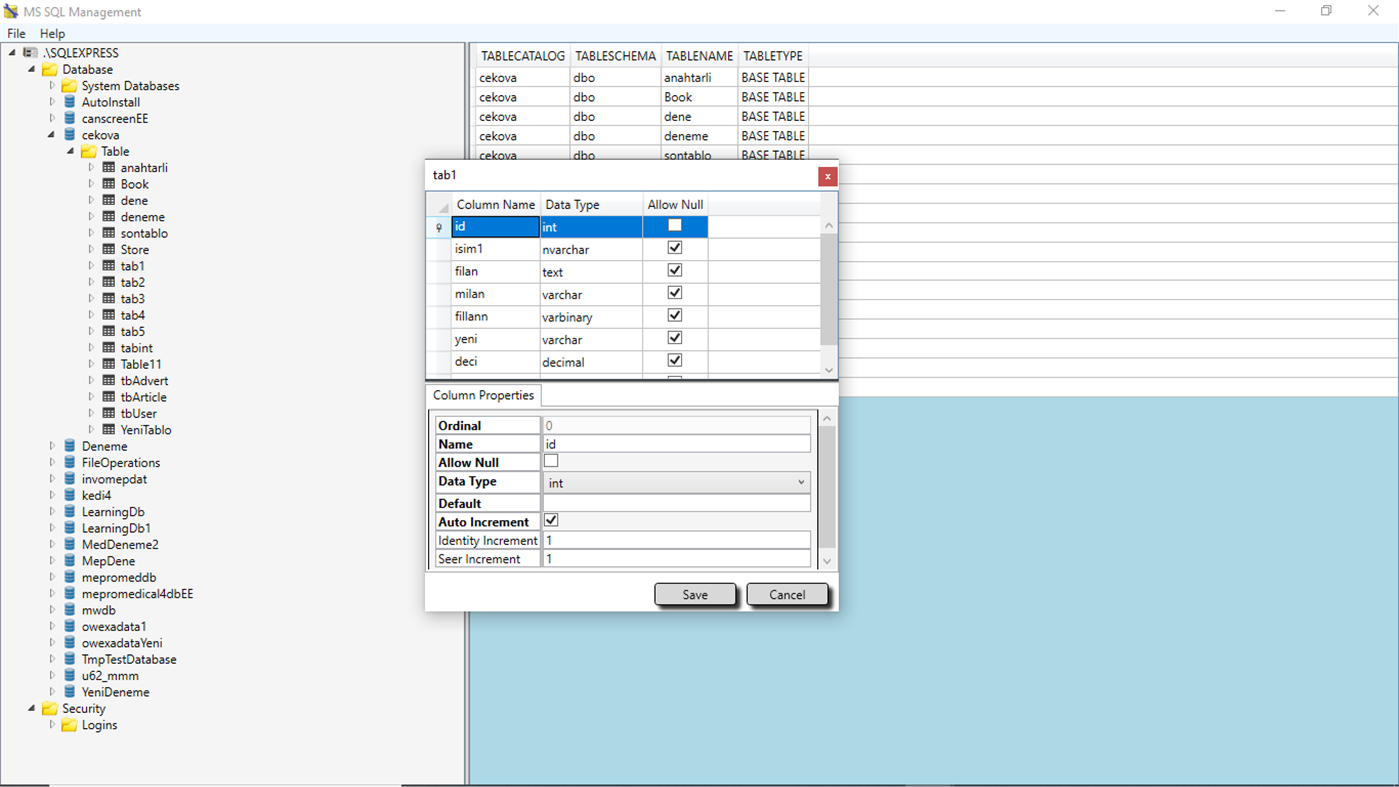The image size is (1399, 787).
Task: Click the dene table icon in tree
Action: (109, 200)
